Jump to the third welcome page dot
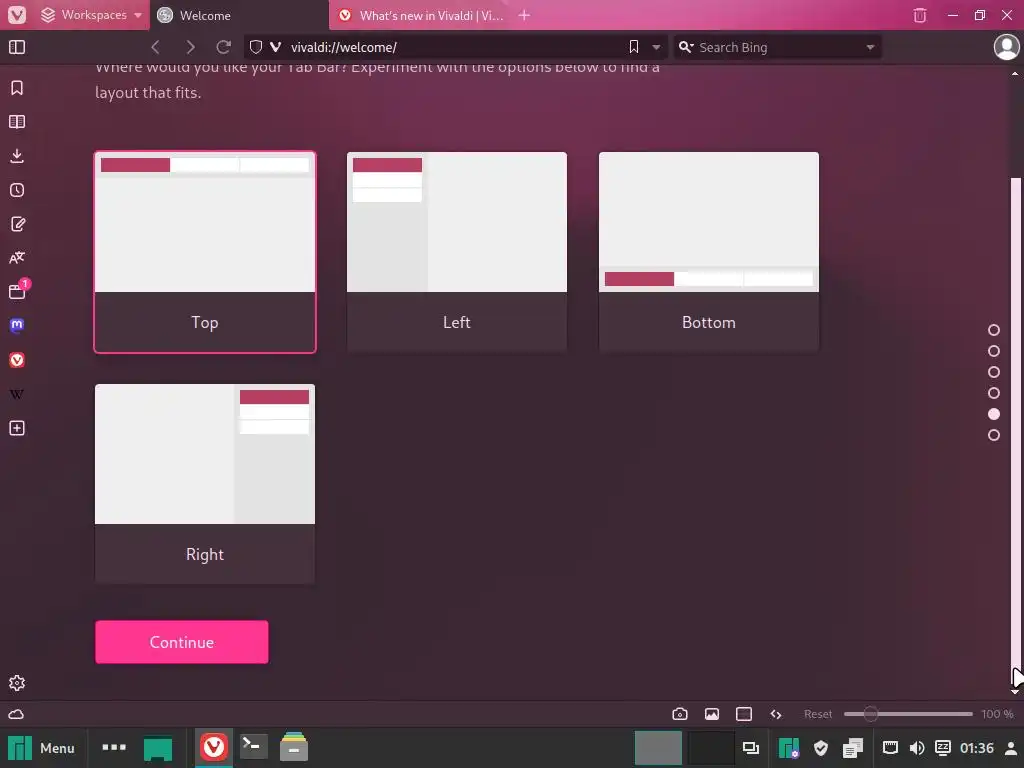 click(994, 372)
